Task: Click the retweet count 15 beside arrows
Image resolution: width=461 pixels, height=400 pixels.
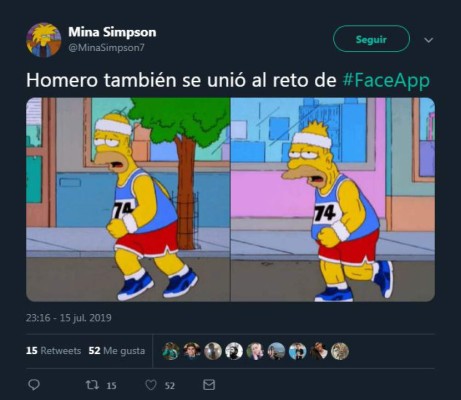Action: click(x=111, y=386)
